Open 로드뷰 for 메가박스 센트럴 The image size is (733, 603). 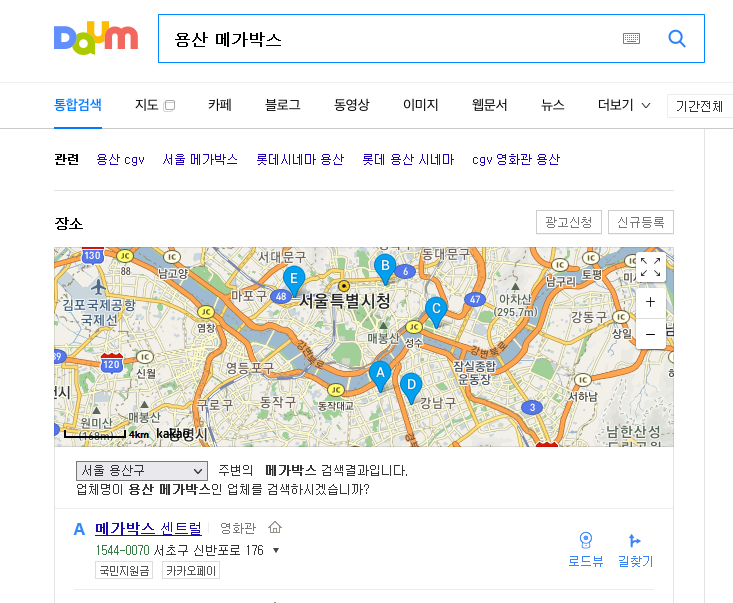click(586, 550)
